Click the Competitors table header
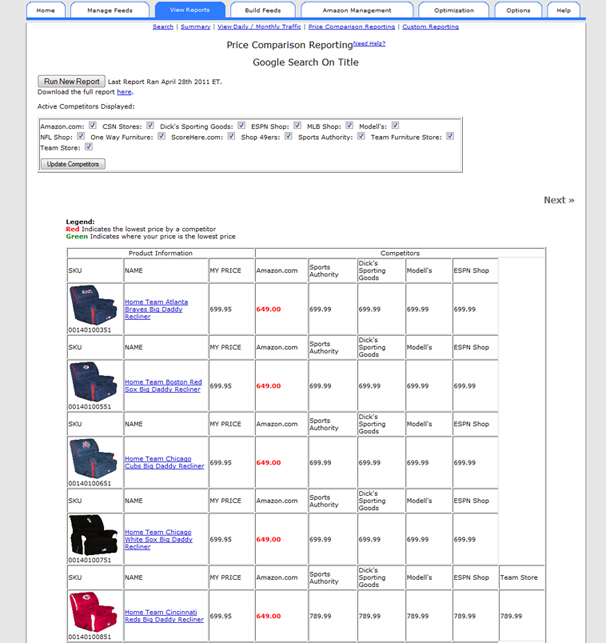Screen dimensions: 606x643 400,253
